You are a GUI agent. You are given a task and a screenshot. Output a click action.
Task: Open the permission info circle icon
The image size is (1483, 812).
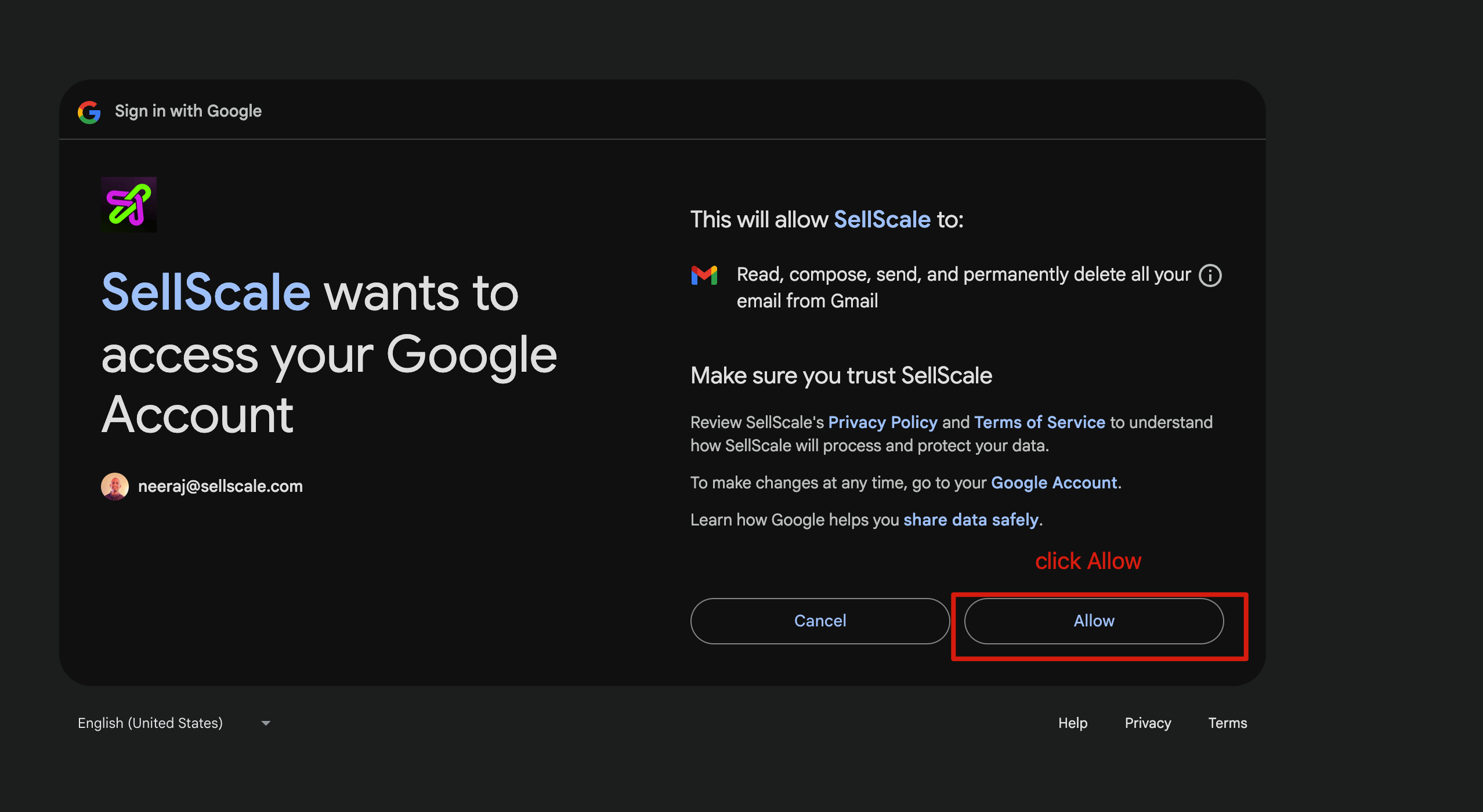[x=1210, y=275]
